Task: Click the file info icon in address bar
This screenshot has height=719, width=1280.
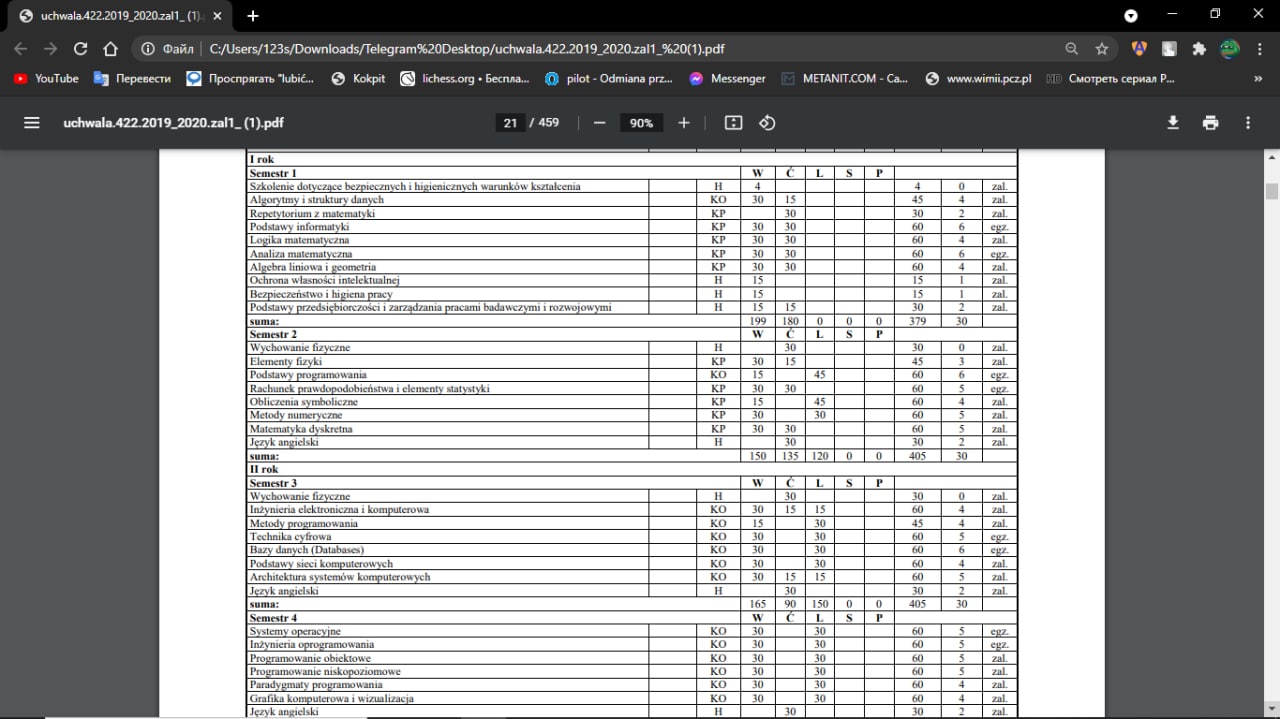Action: 147,48
